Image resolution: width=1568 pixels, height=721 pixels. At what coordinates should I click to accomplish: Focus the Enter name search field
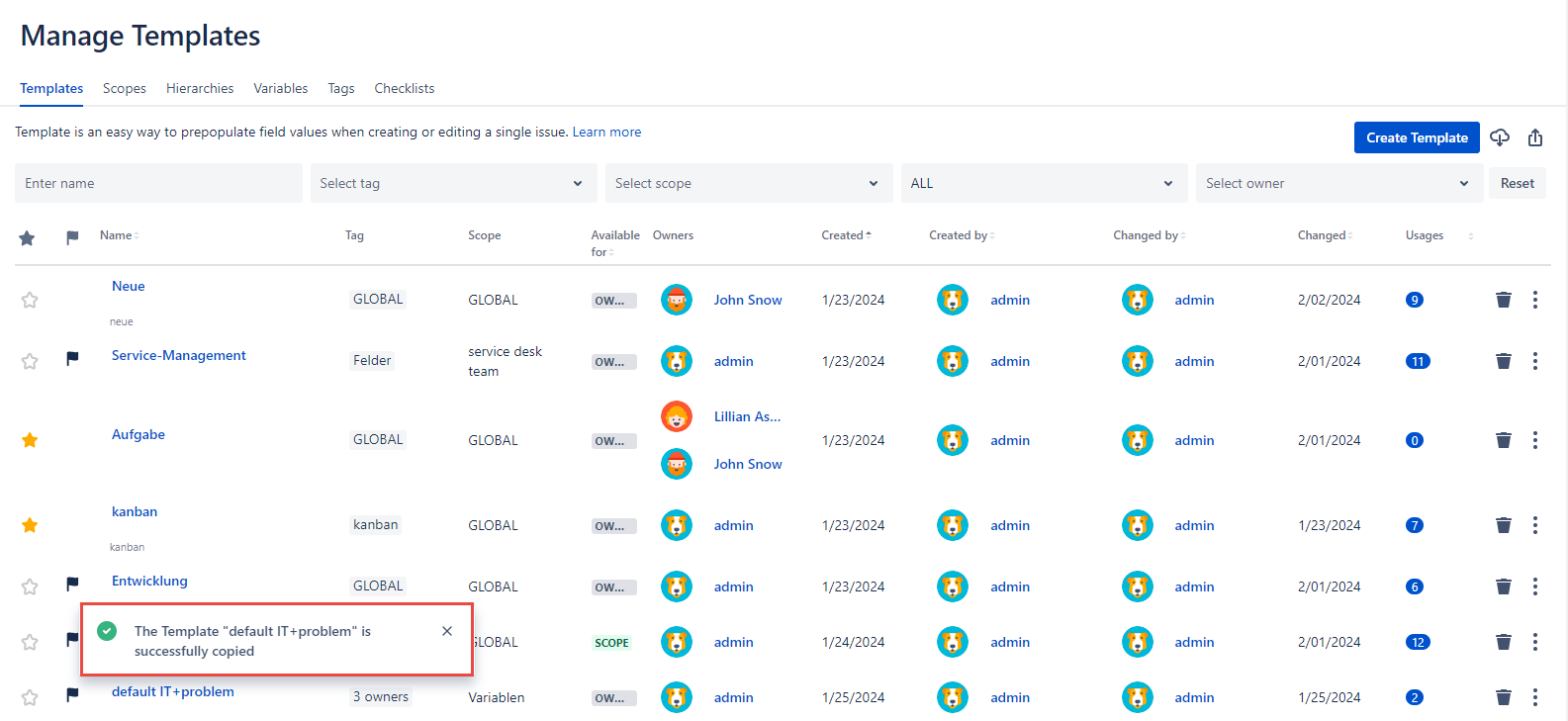tap(158, 183)
